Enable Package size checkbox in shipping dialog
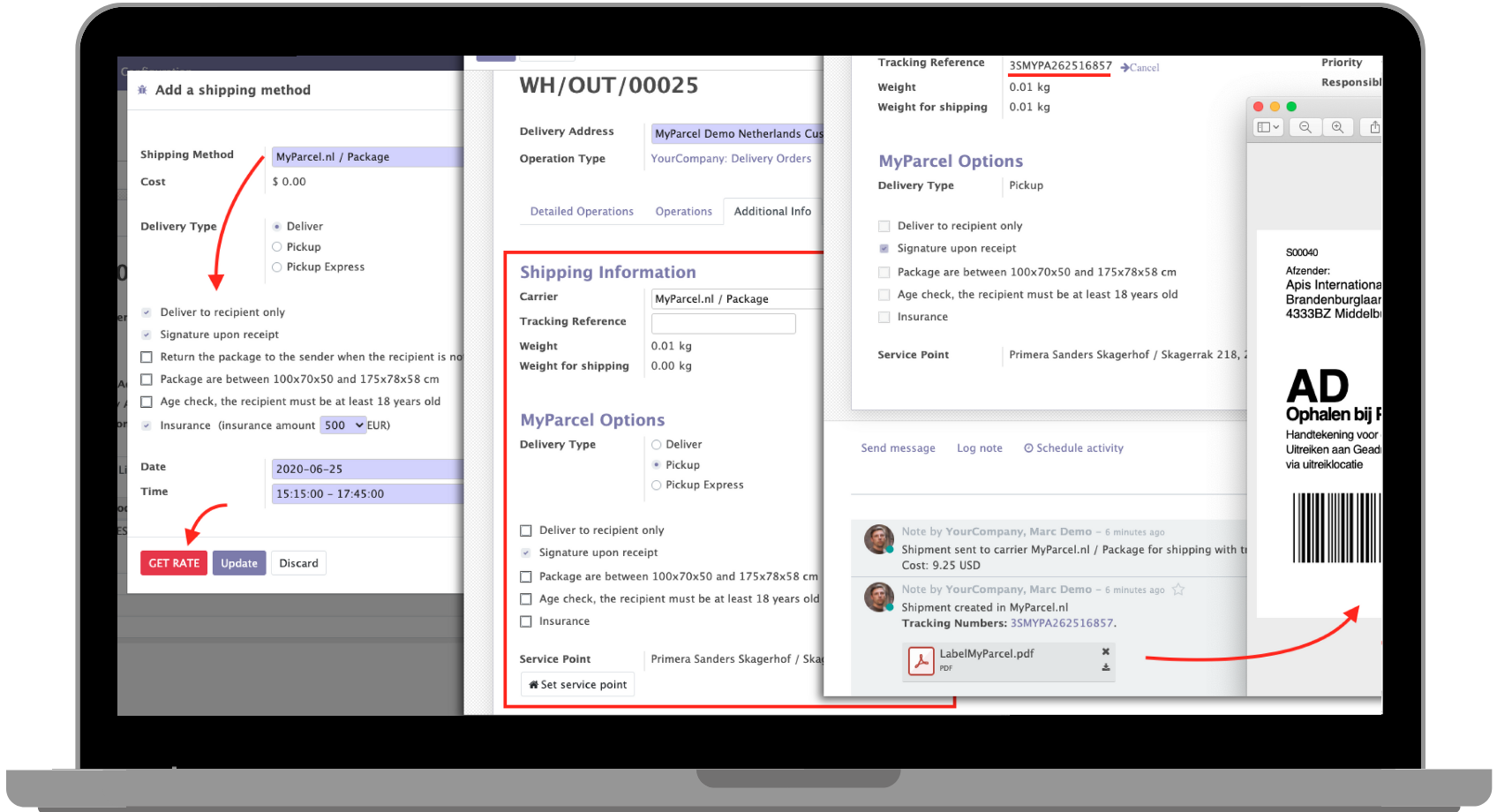Viewport: 1497px width, 812px height. click(147, 380)
